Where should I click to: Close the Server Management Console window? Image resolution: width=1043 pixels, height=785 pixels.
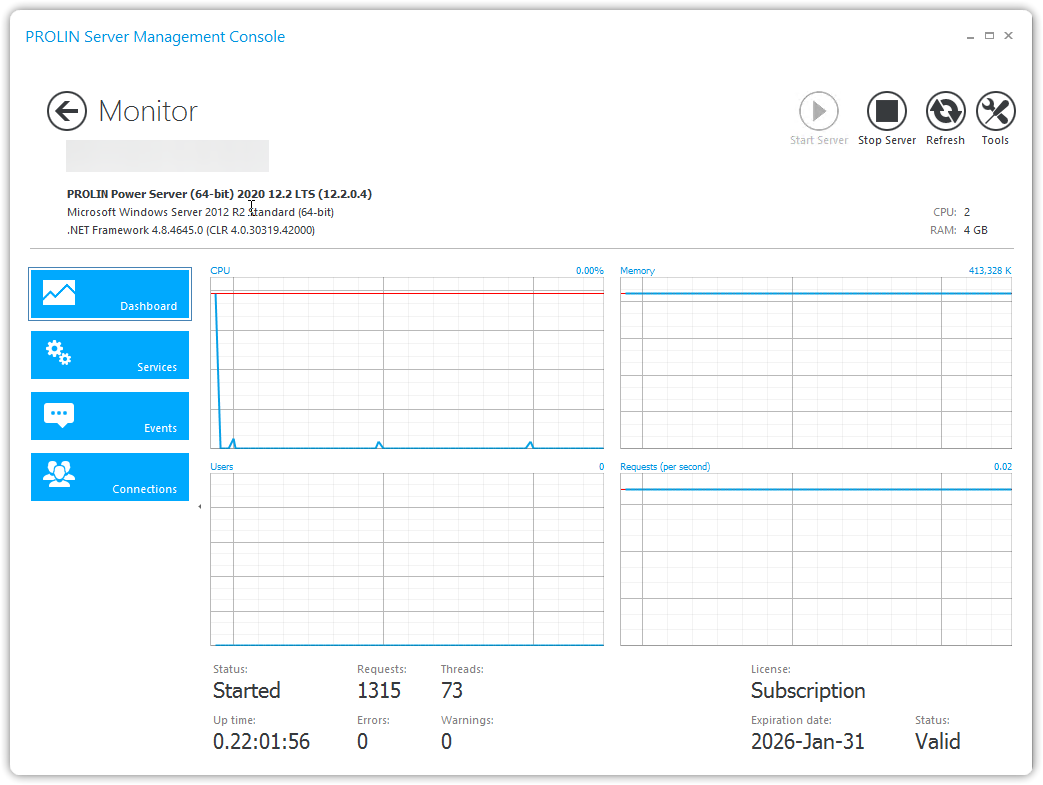coord(1008,36)
